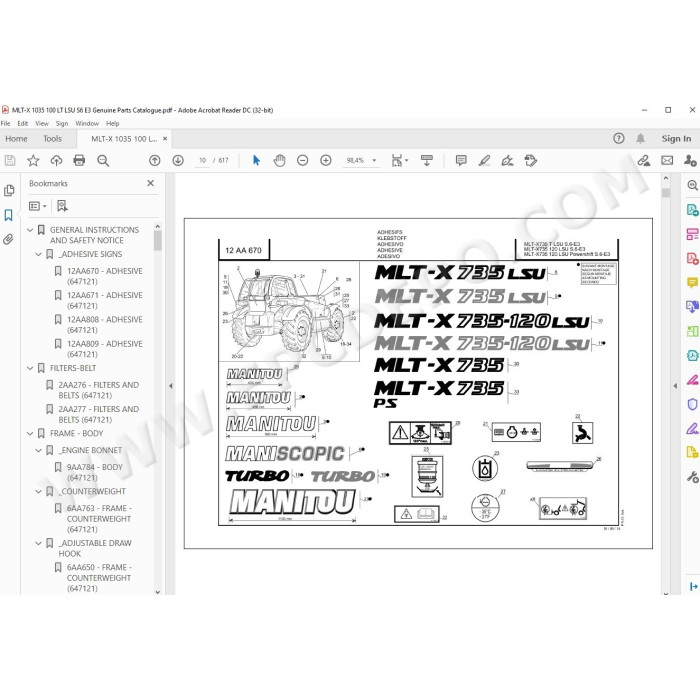Collapse the FRAME - BODY bookmark

coord(30,433)
